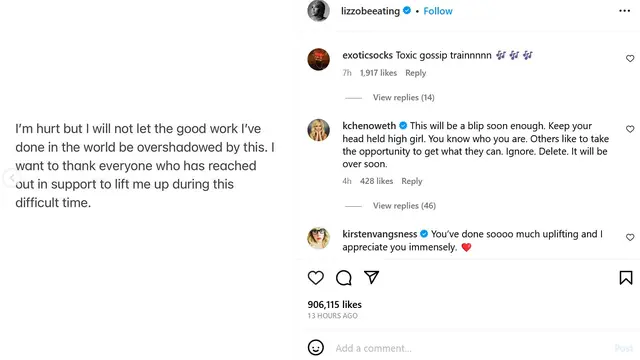Like the exoticsocks comment heart

click(630, 58)
